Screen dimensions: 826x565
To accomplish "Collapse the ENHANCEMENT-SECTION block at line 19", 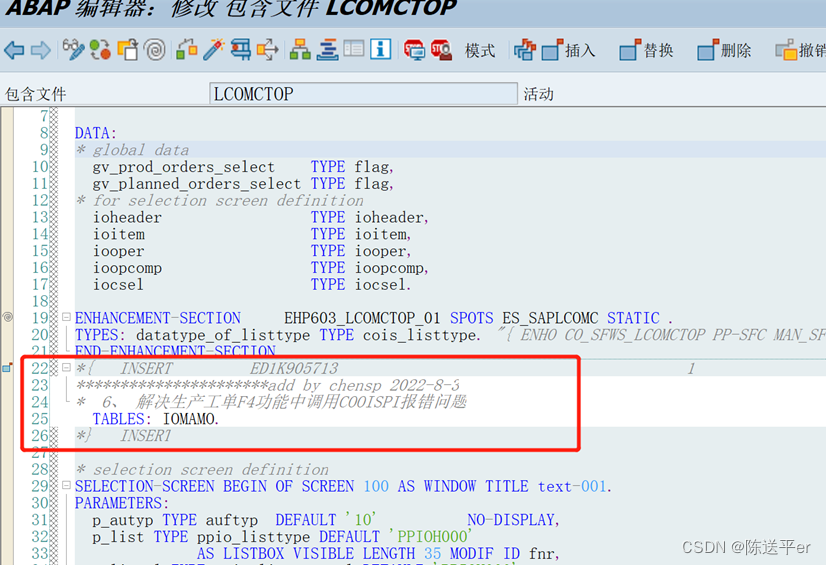I will [x=66, y=317].
